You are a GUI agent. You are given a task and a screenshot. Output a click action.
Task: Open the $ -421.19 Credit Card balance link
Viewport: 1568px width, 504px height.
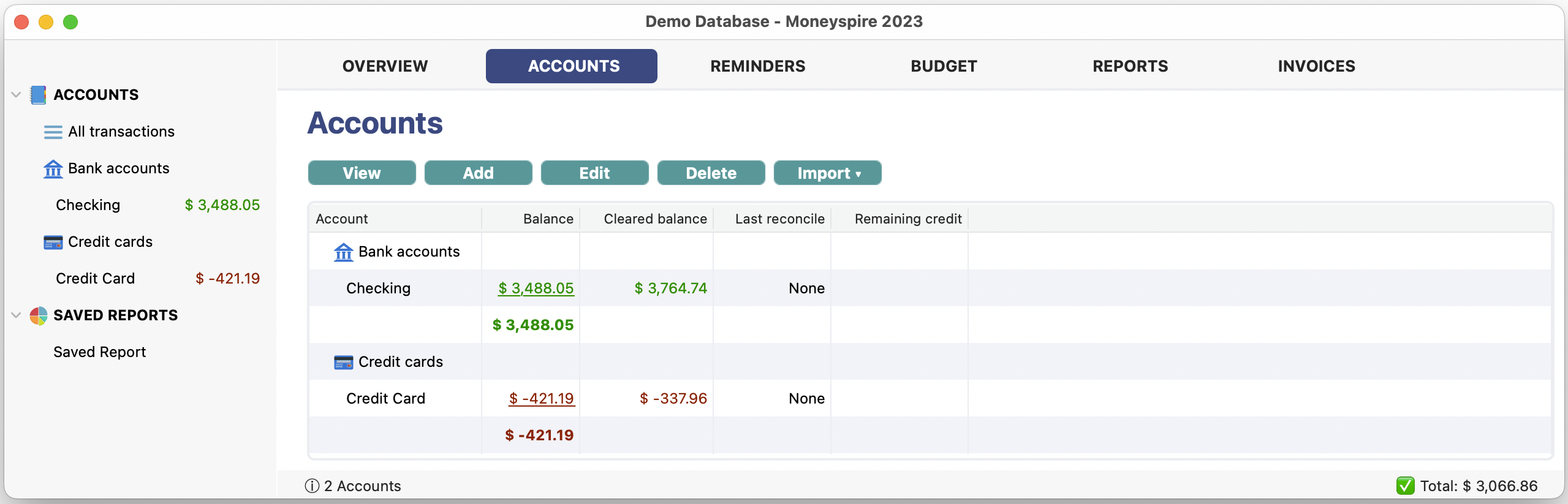coord(542,399)
